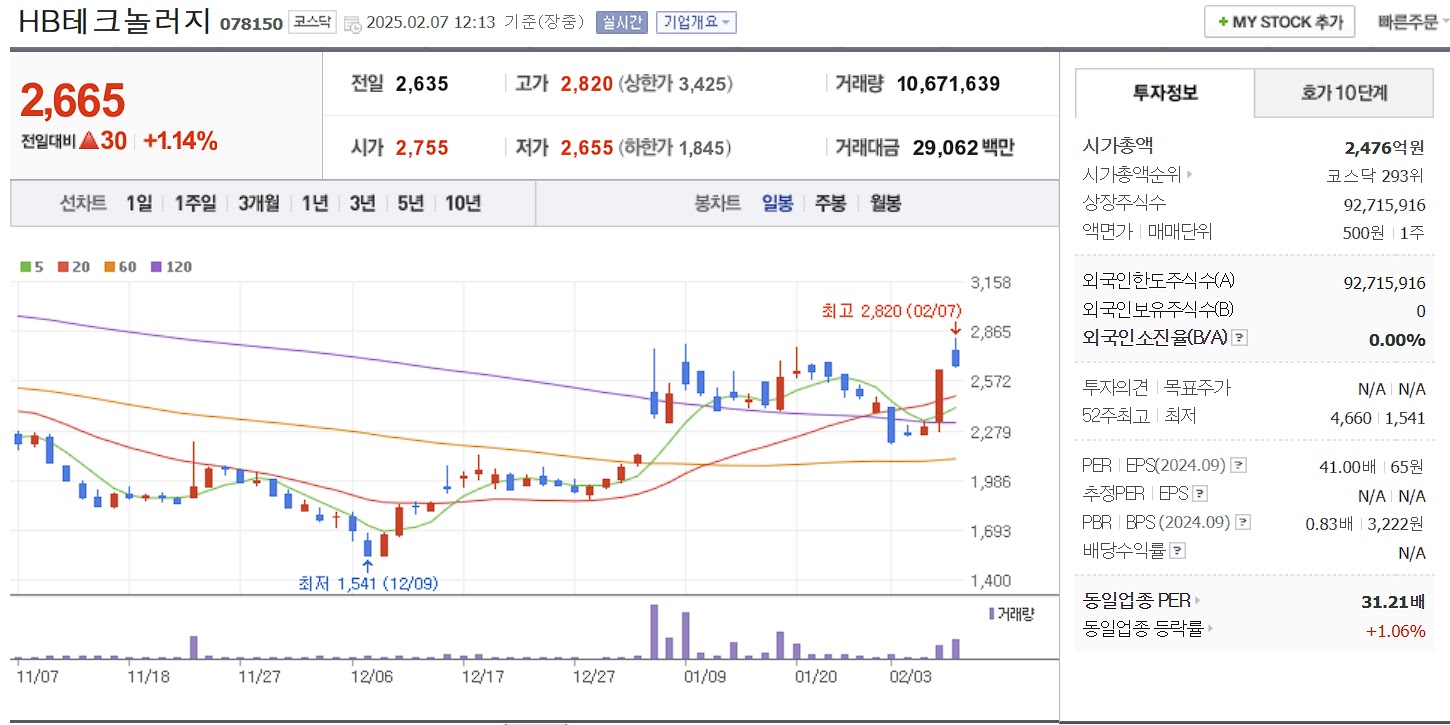Click the 거래량 legend marker in volume chart
Screen dimensions: 1450x725
click(x=991, y=613)
